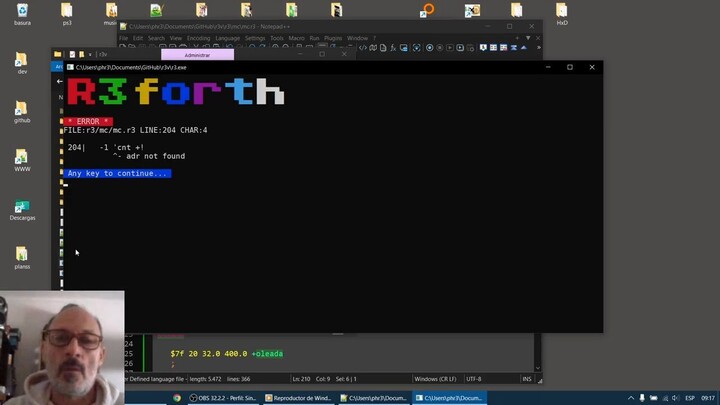Click the 'Any key to continue...' prompt
The height and width of the screenshot is (405, 720).
(117, 173)
